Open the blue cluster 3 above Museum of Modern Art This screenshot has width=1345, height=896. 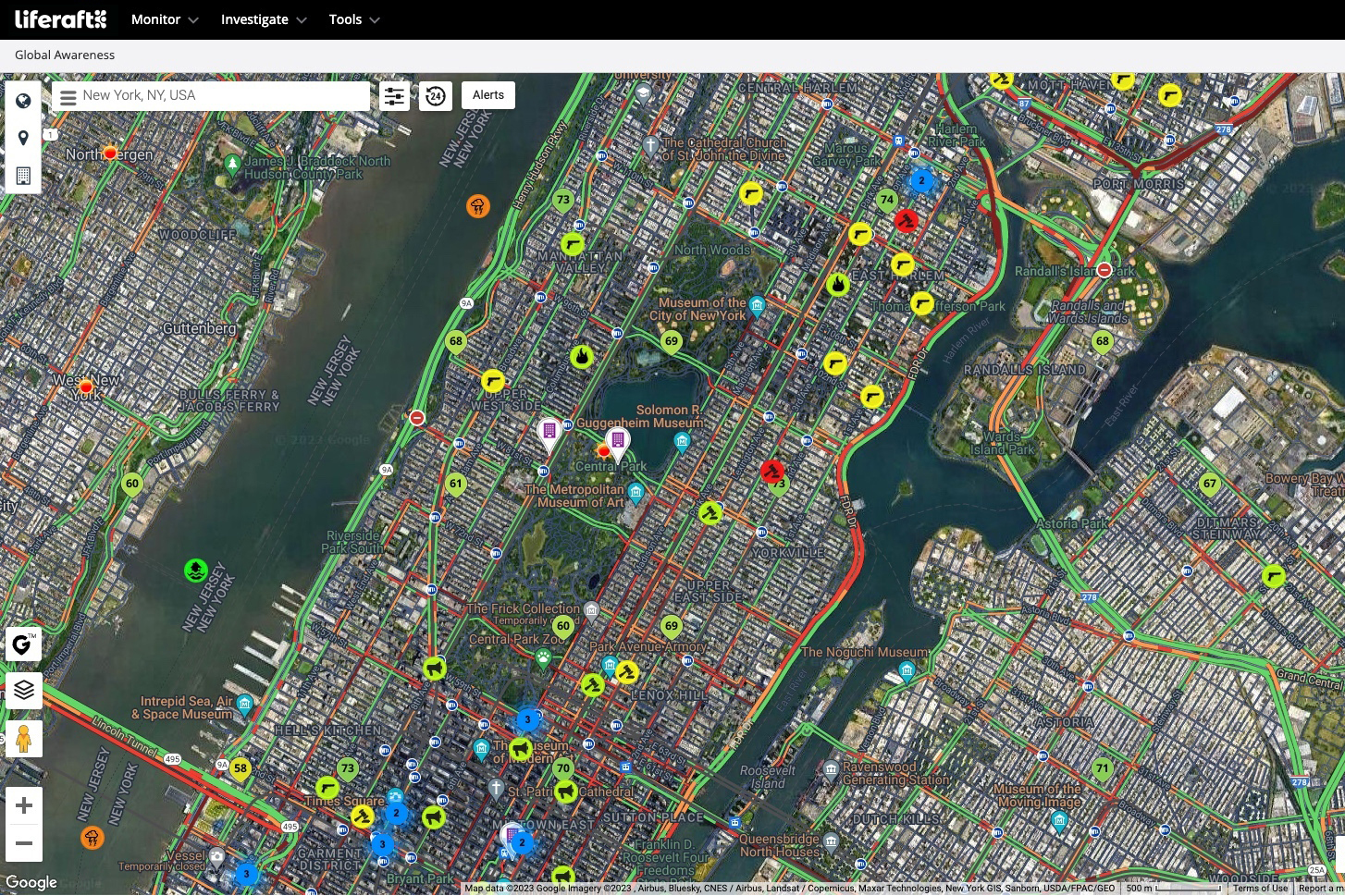coord(528,719)
